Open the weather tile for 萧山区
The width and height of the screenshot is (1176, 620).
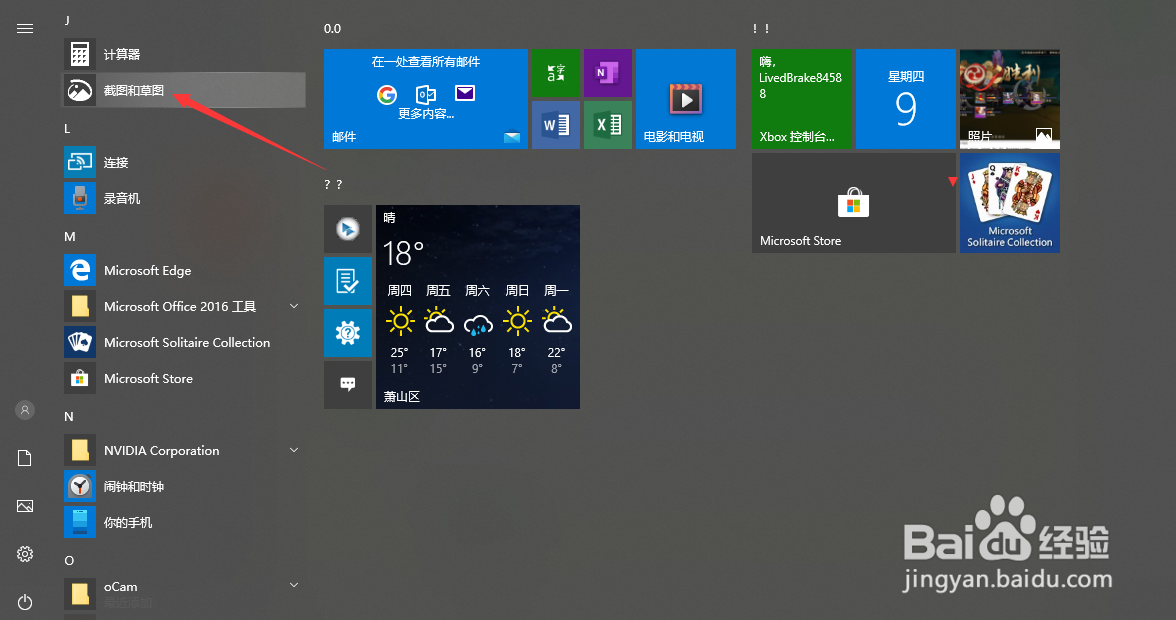pyautogui.click(x=478, y=307)
